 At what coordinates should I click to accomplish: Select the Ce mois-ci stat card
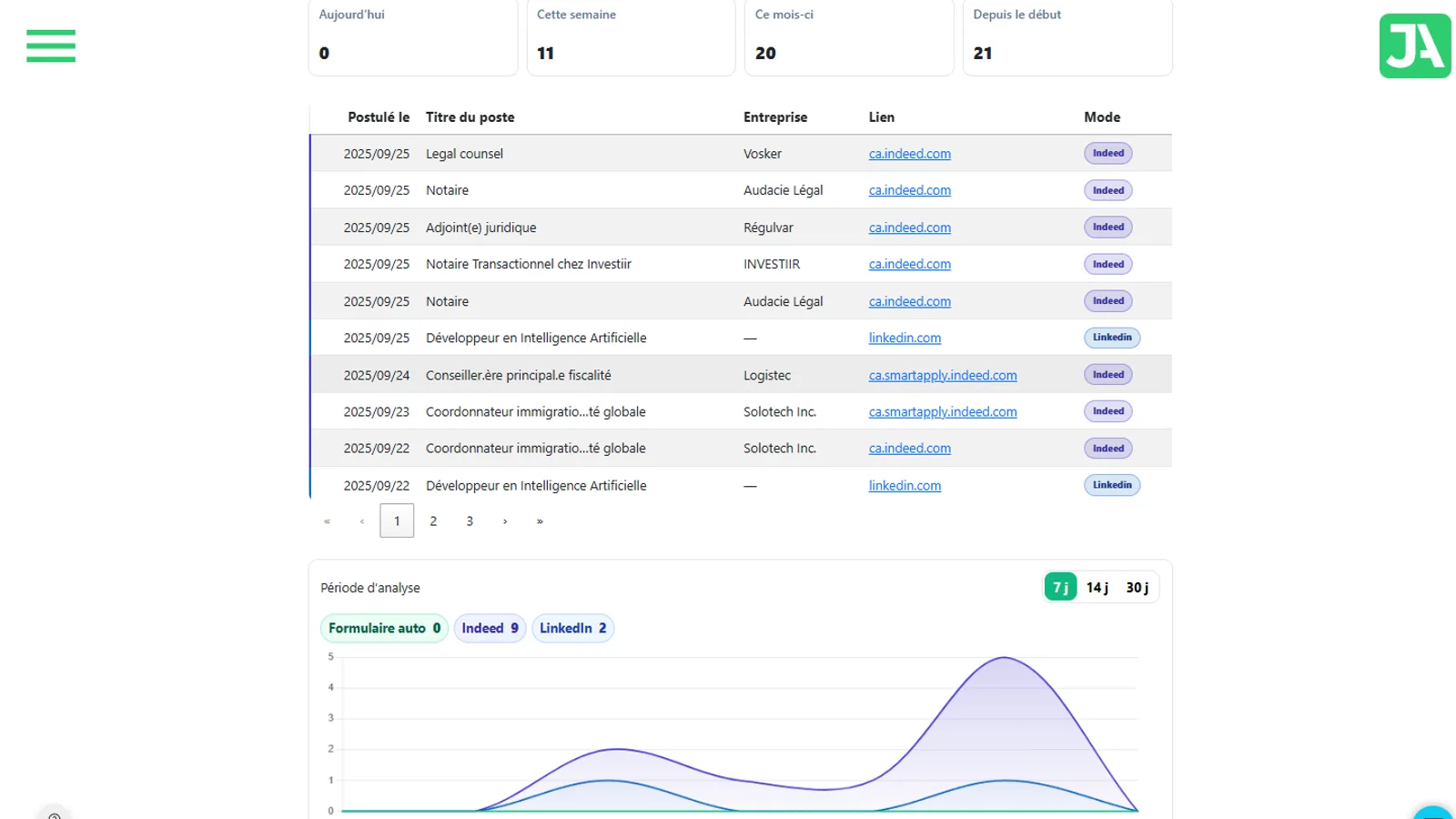point(849,36)
